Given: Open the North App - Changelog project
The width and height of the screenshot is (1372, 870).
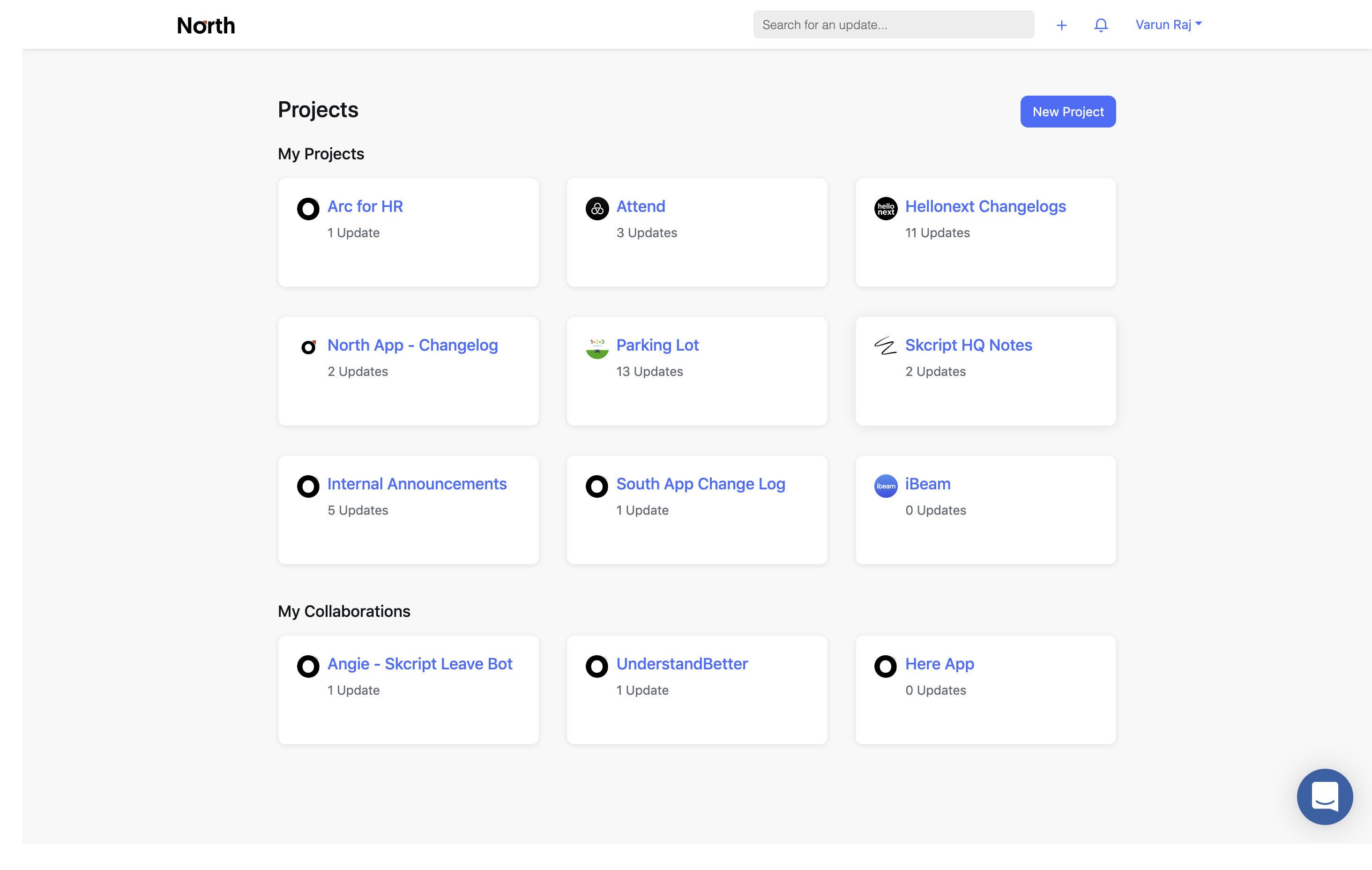Looking at the screenshot, I should (x=412, y=345).
